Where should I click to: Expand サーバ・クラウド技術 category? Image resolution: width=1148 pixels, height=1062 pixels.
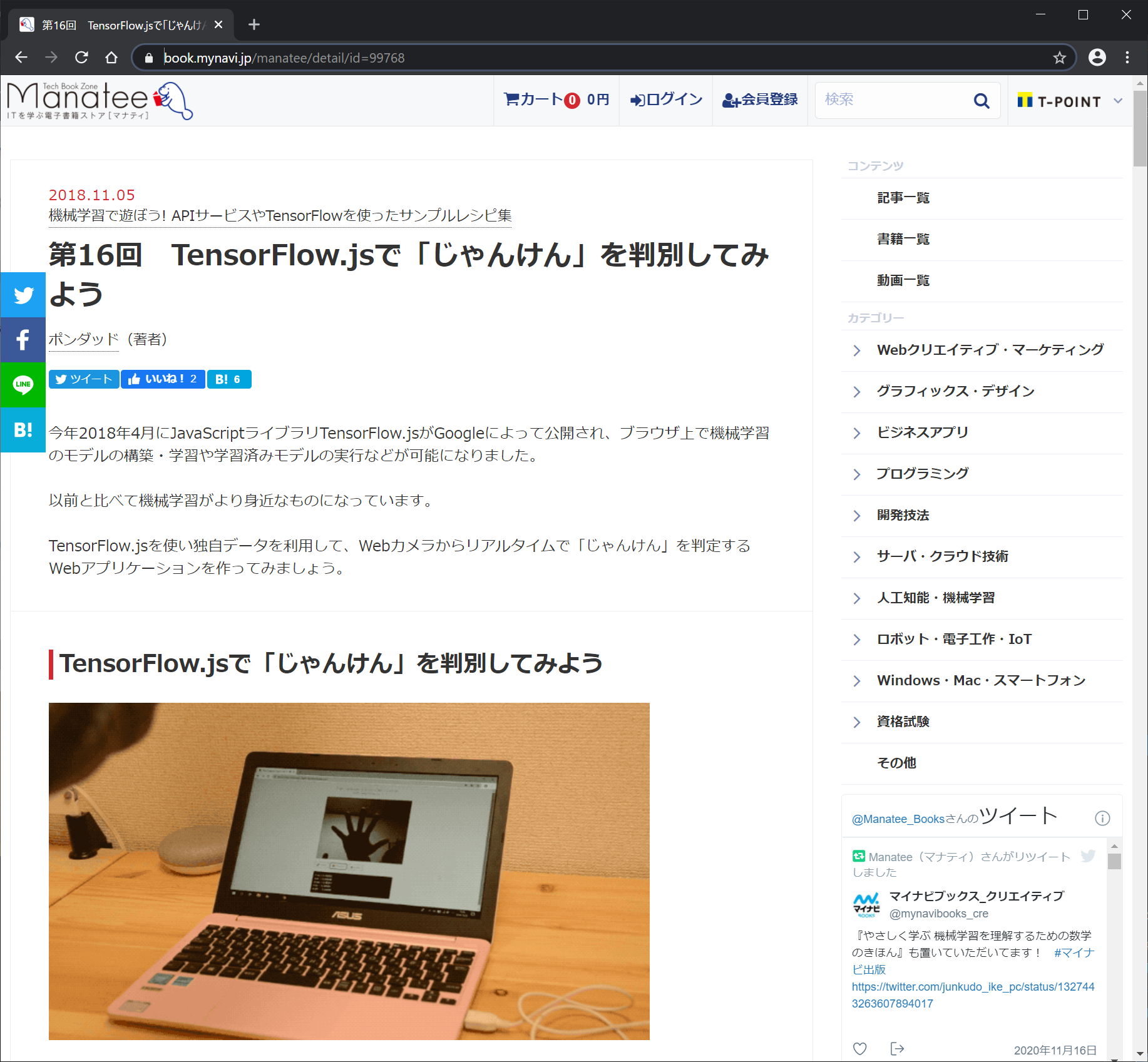(981, 557)
